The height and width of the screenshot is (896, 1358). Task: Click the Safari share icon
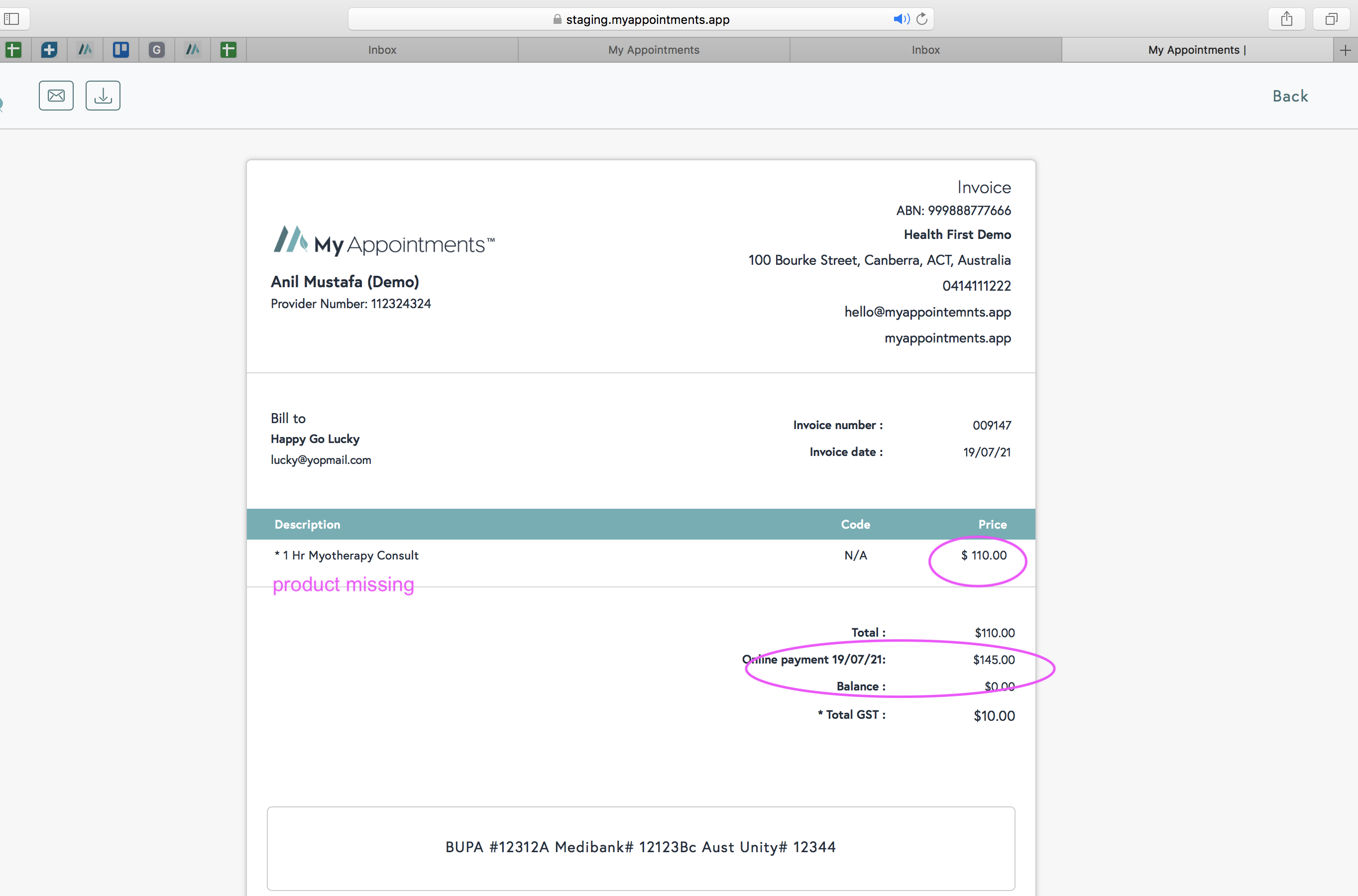point(1286,19)
